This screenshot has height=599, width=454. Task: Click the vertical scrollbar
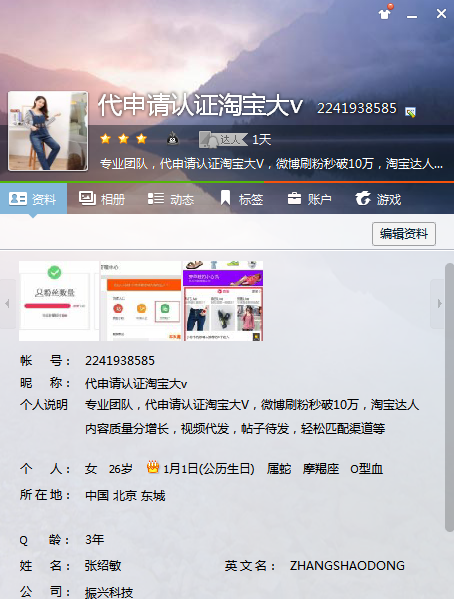pyautogui.click(x=449, y=397)
